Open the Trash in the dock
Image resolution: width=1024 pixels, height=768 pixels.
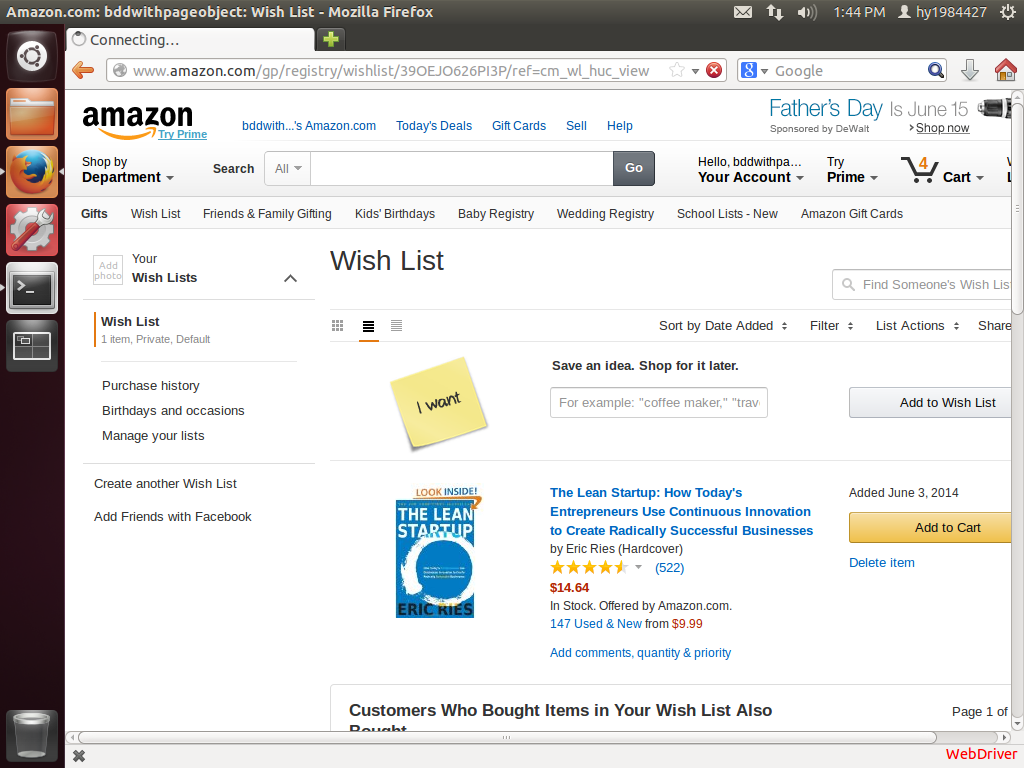[32, 735]
